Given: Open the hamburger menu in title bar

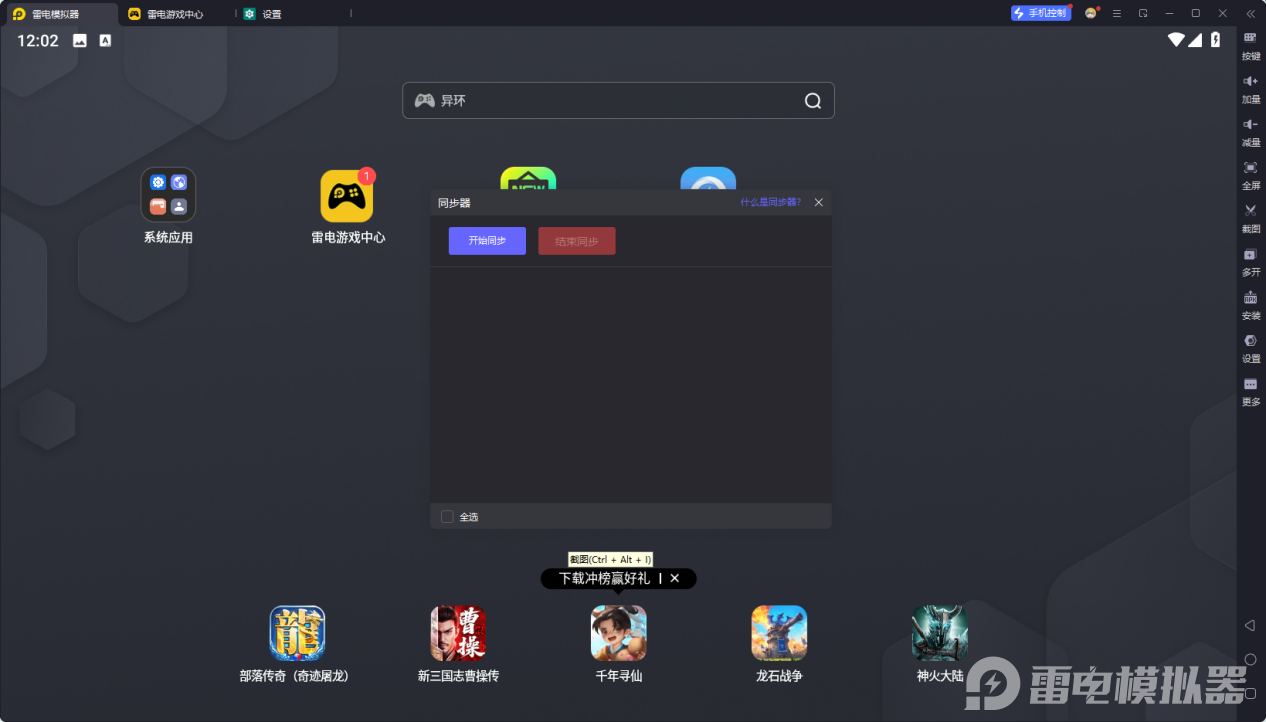Looking at the screenshot, I should click(1117, 13).
